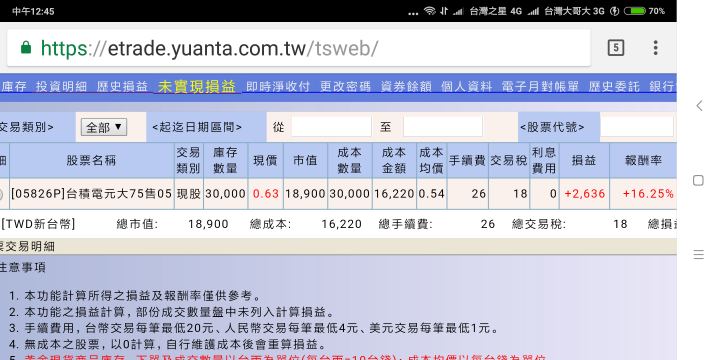Viewport: 720px width, 360px height.
Task: Tap the Android back navigation arrow
Action: (x=699, y=106)
